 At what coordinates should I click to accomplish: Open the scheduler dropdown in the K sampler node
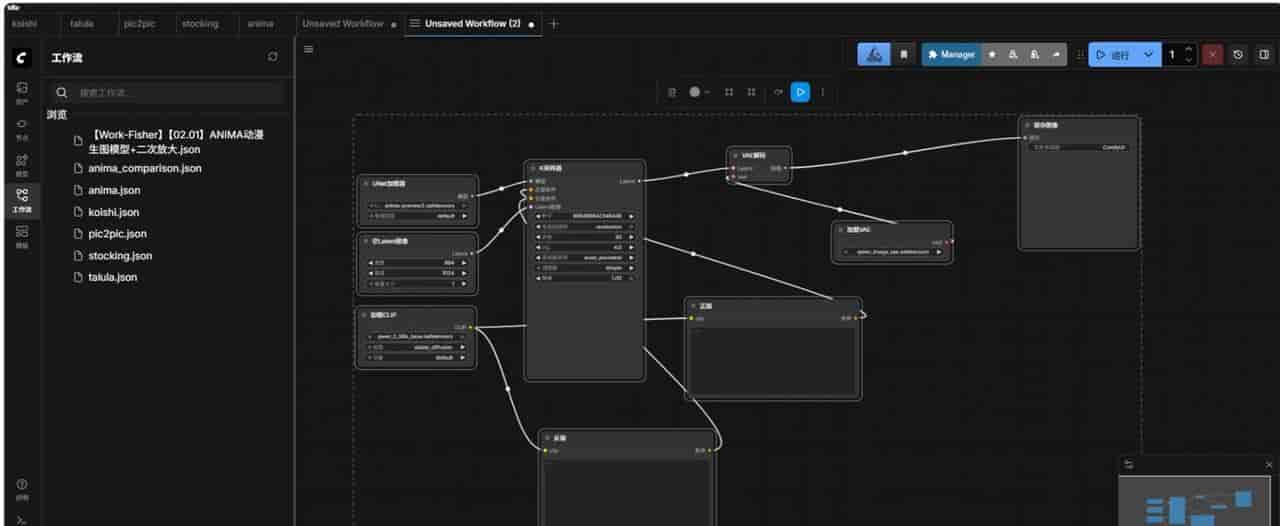pos(584,268)
